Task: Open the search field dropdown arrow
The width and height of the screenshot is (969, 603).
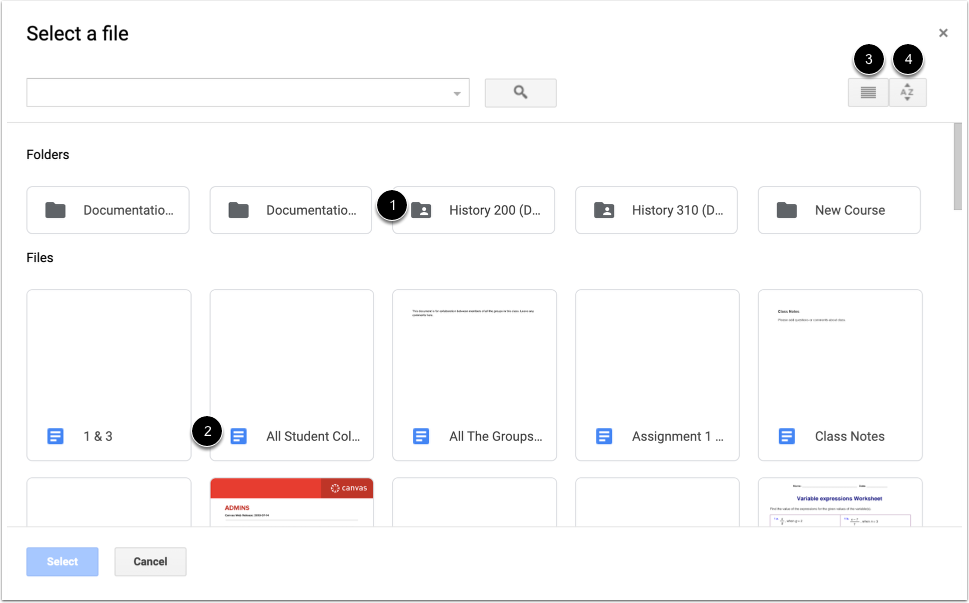Action: coord(456,92)
